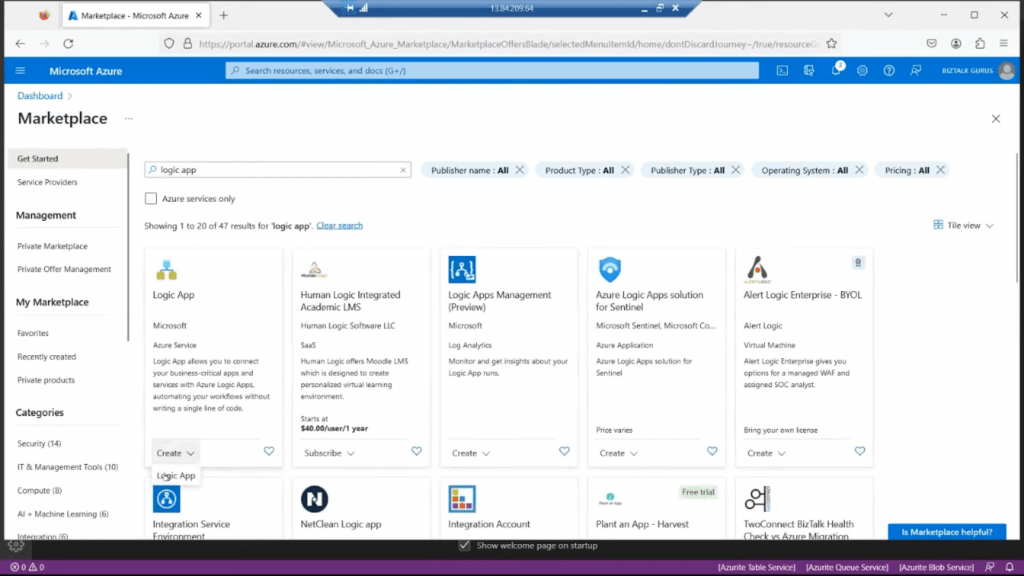Remove the Pricing filter
The width and height of the screenshot is (1024, 576).
coord(940,170)
